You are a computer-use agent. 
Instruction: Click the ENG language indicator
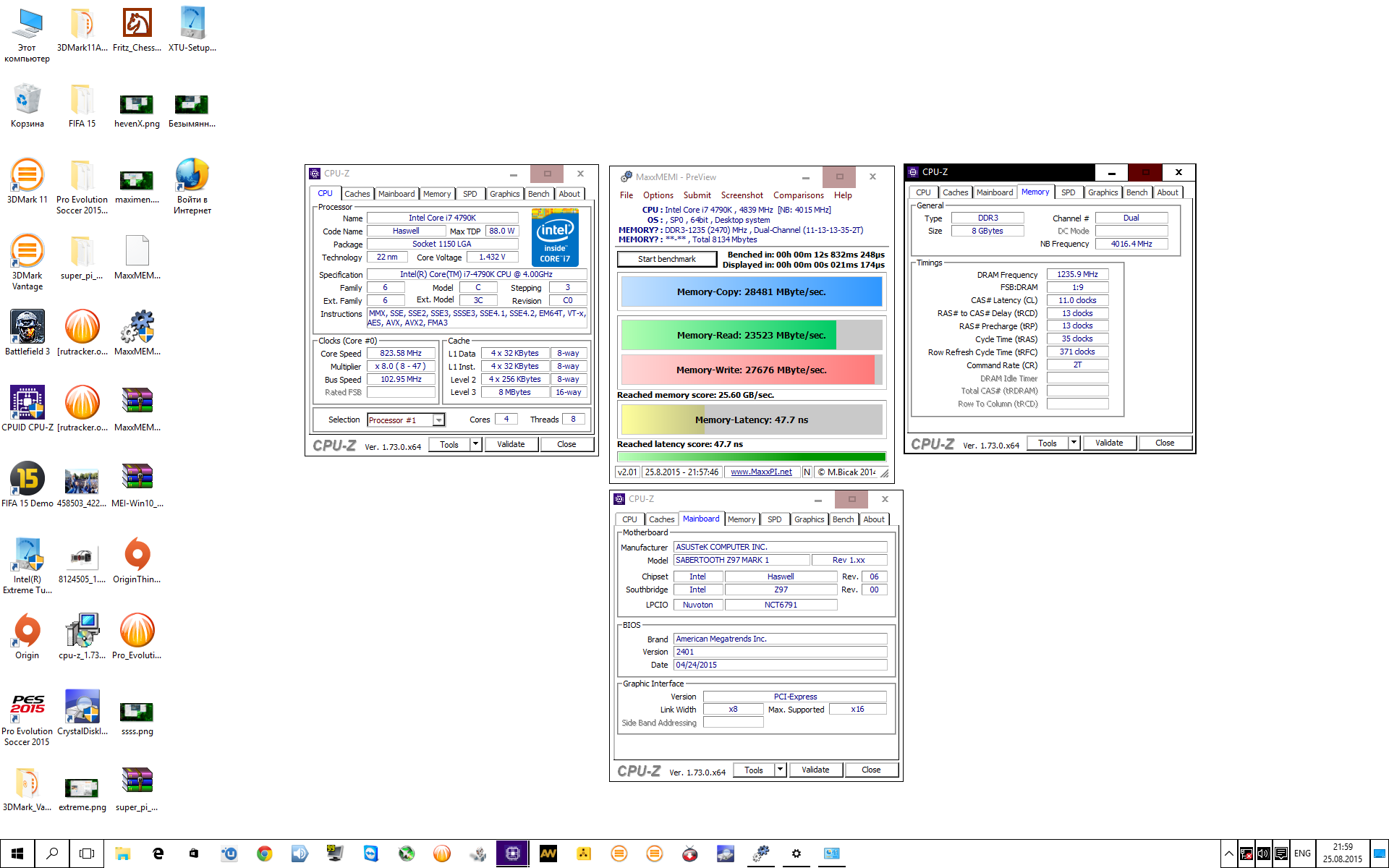tap(1302, 854)
